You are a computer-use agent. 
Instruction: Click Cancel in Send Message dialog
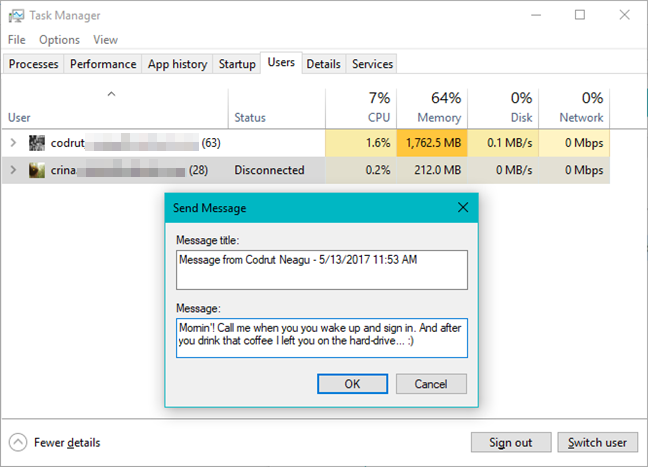pos(431,384)
